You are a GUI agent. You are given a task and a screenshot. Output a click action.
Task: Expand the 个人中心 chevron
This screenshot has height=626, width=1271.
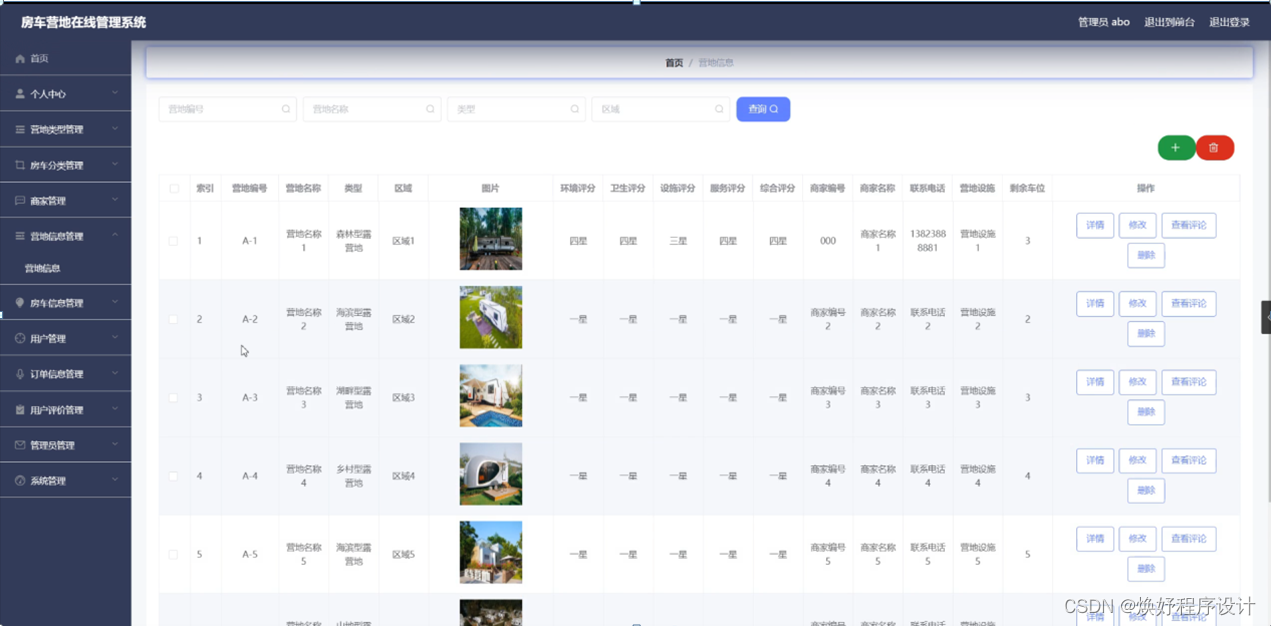pyautogui.click(x=115, y=93)
